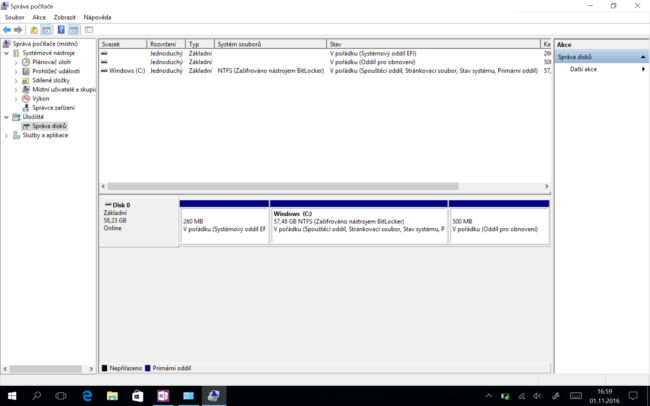This screenshot has height=406, width=650.
Task: Click the volume list scroll right arrow
Action: 546,186
